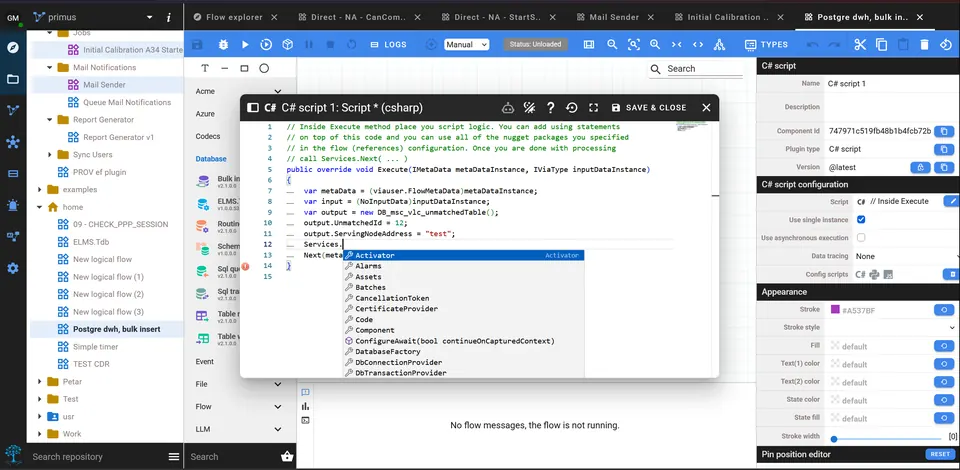
Task: Open the Data tracing dropdown
Action: (x=907, y=256)
